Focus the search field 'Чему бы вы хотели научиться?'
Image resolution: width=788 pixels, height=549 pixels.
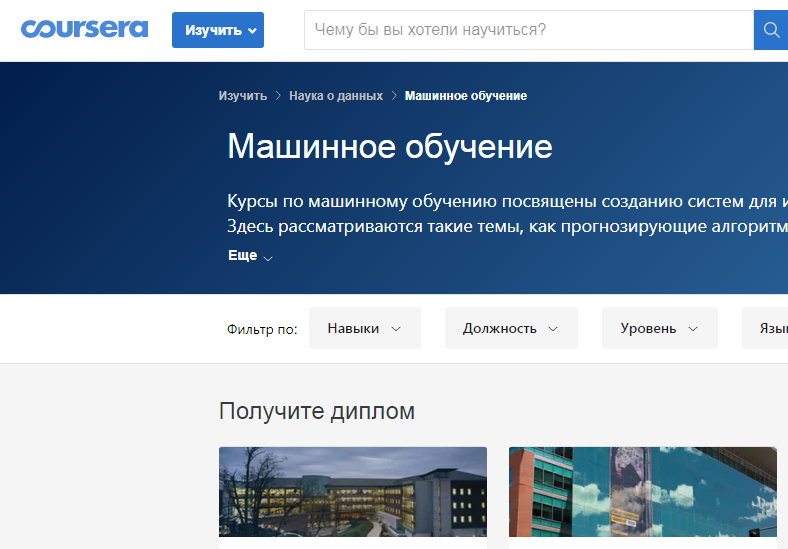(529, 30)
